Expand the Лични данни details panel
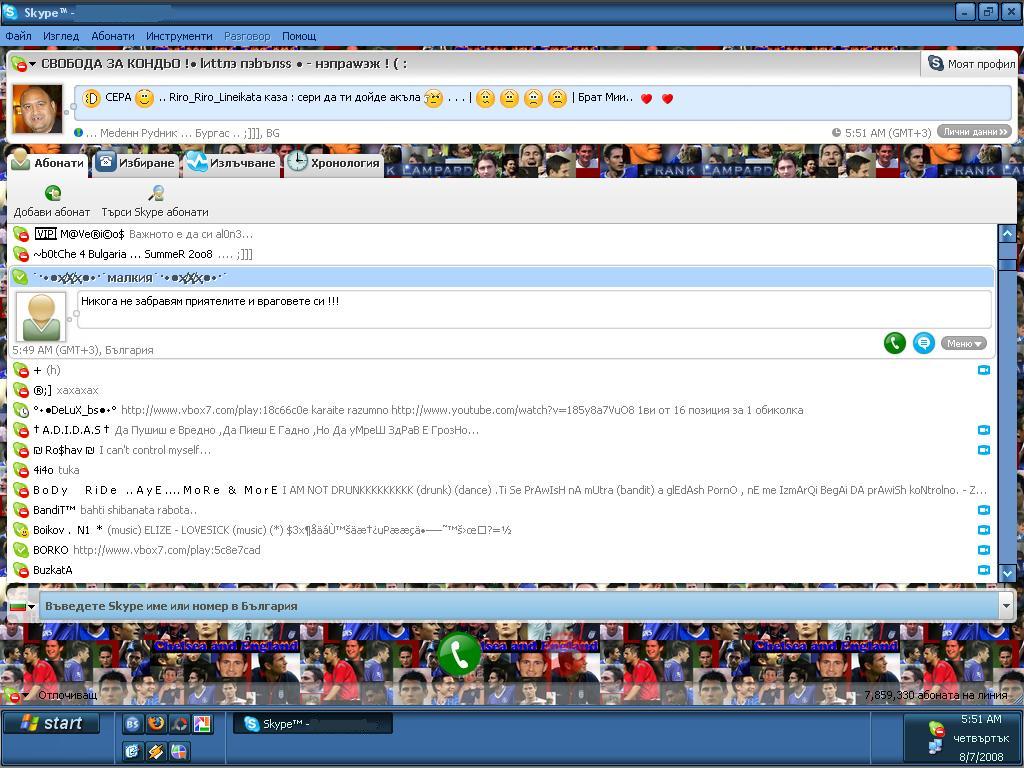This screenshot has height=768, width=1024. click(x=974, y=132)
